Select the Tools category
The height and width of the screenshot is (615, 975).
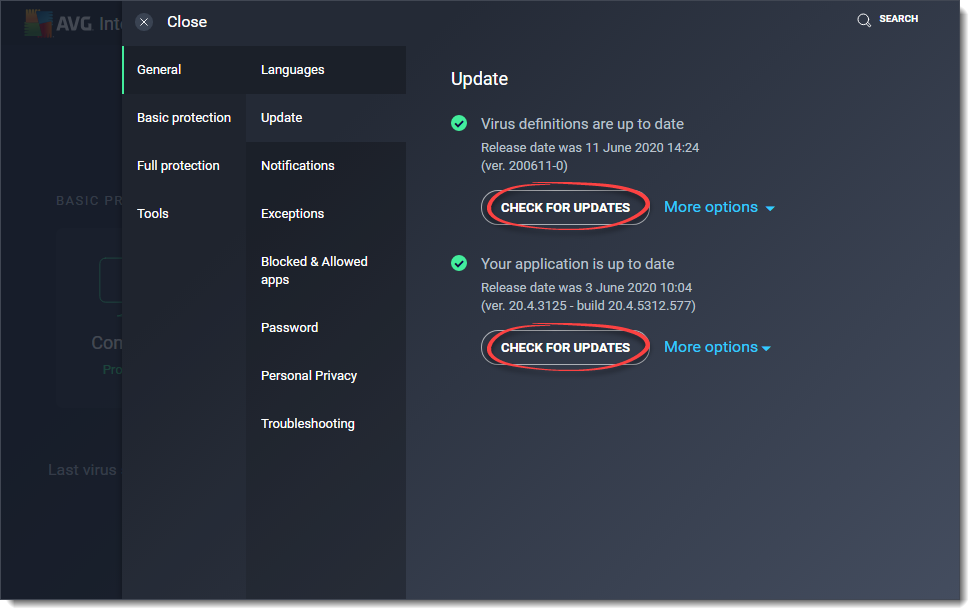point(152,213)
